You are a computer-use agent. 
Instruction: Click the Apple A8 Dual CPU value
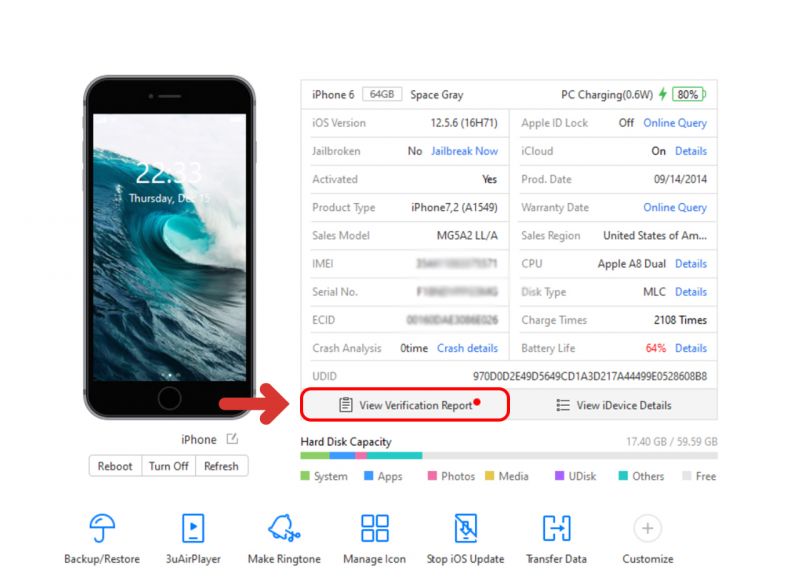pos(632,264)
